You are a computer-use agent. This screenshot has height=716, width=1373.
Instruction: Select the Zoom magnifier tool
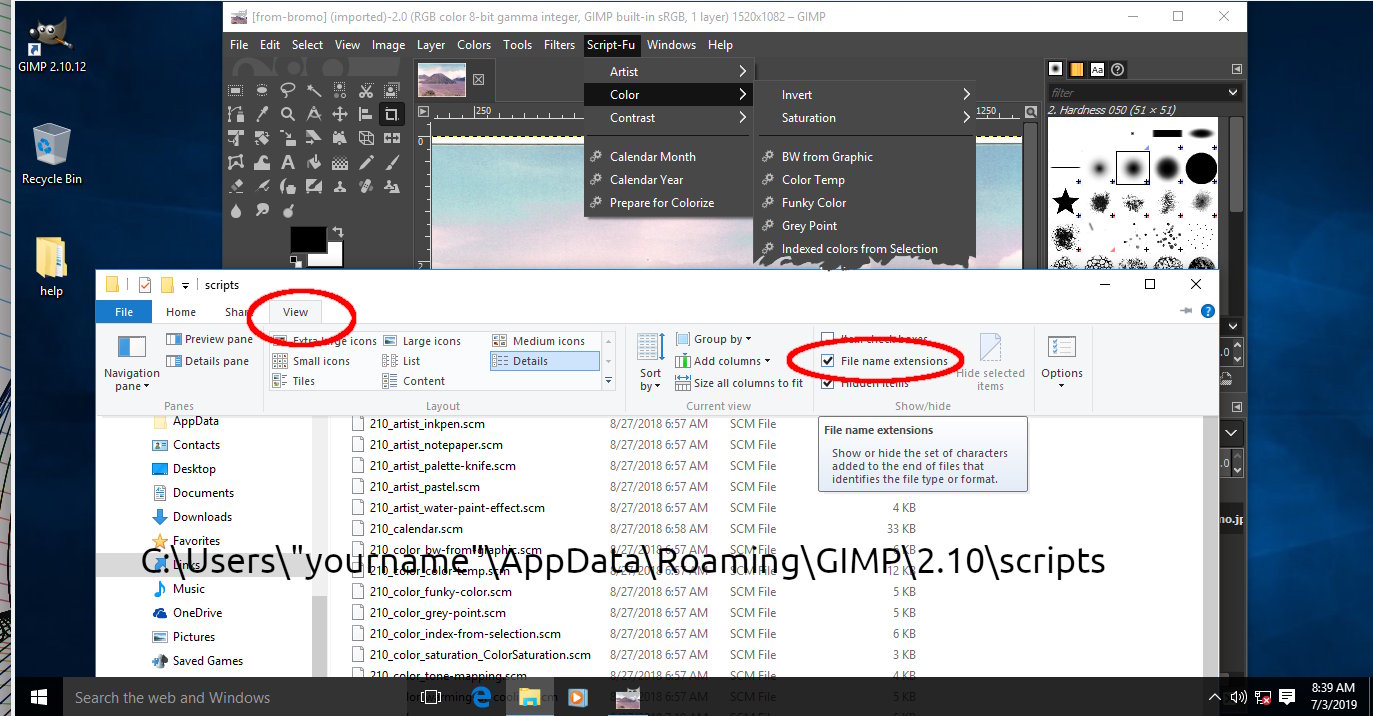pyautogui.click(x=288, y=114)
